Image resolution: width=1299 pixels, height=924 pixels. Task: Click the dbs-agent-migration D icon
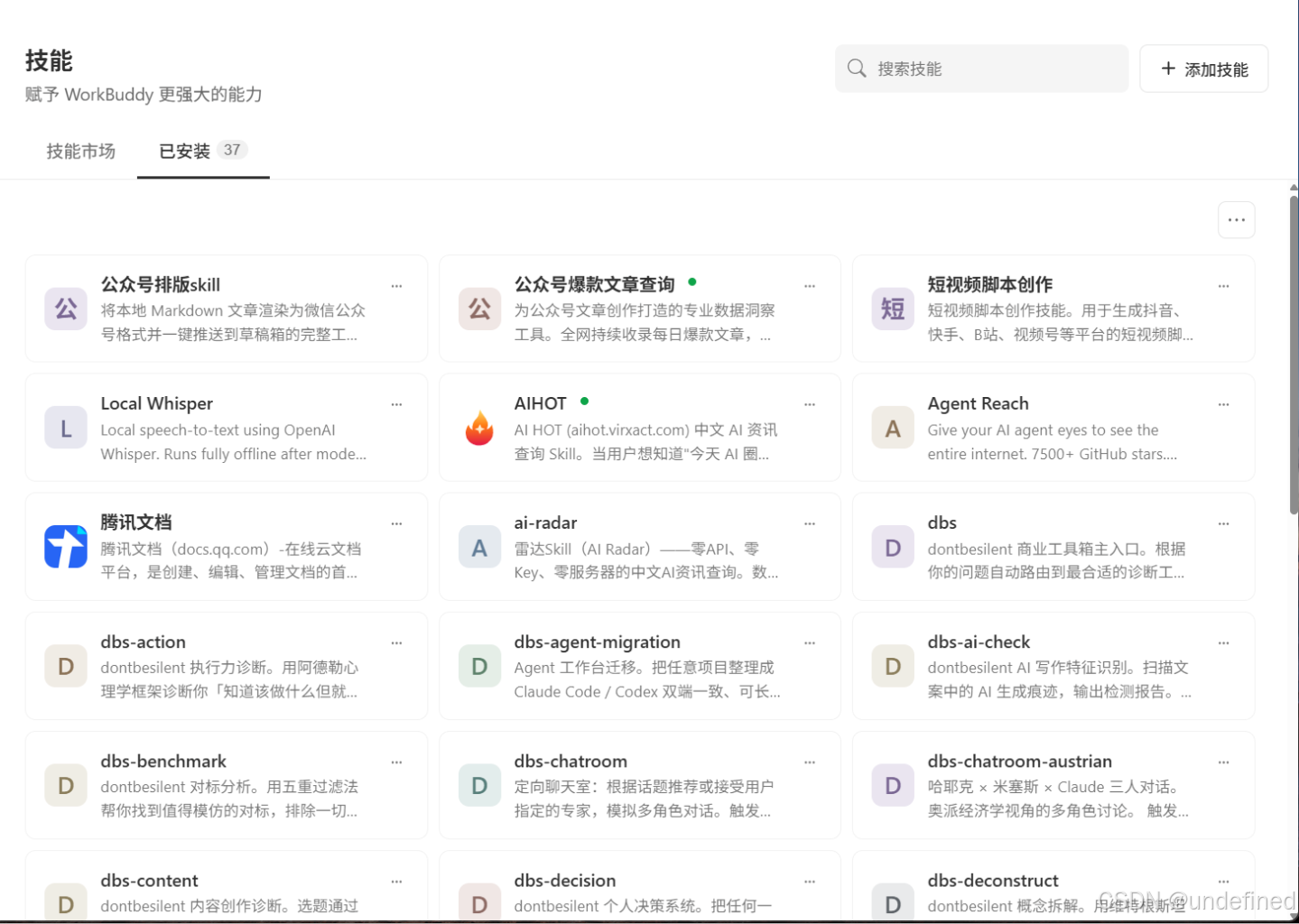pyautogui.click(x=479, y=666)
